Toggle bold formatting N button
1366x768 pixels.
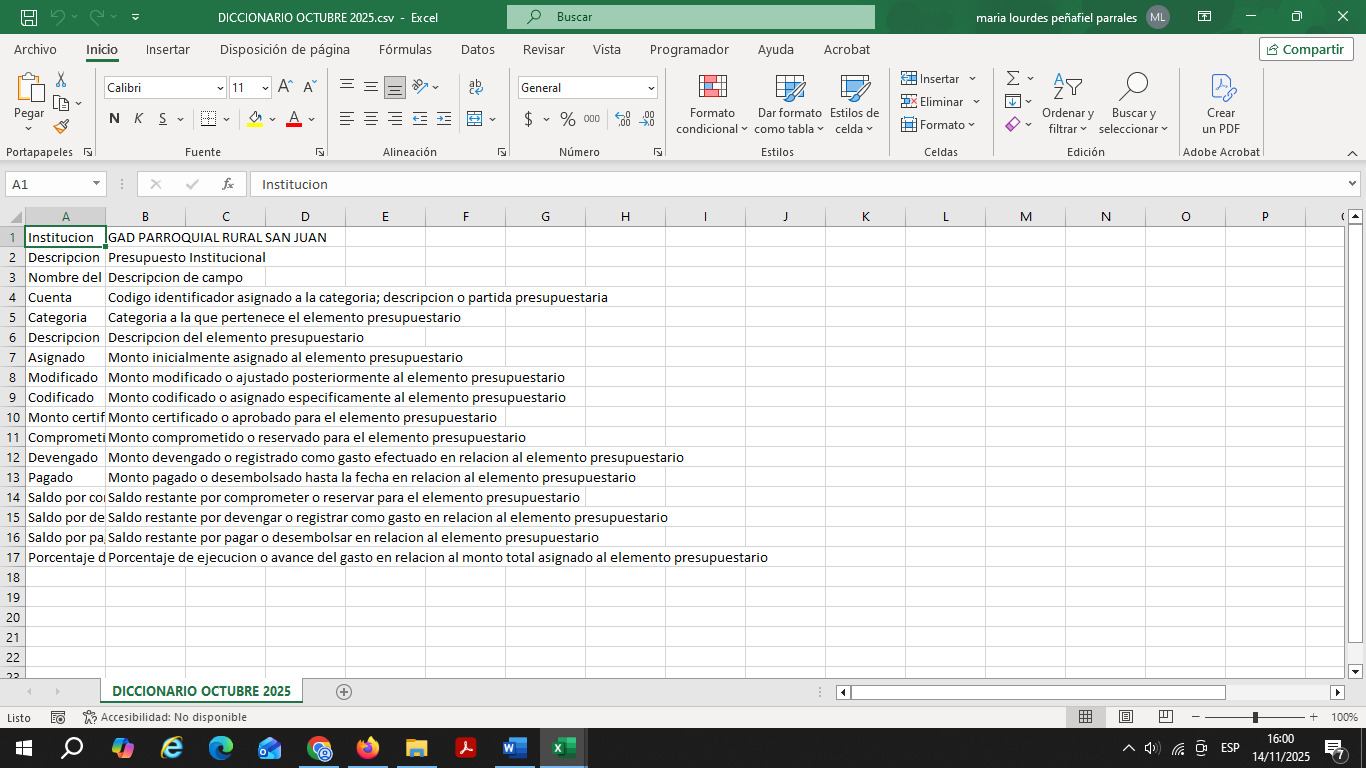(114, 119)
